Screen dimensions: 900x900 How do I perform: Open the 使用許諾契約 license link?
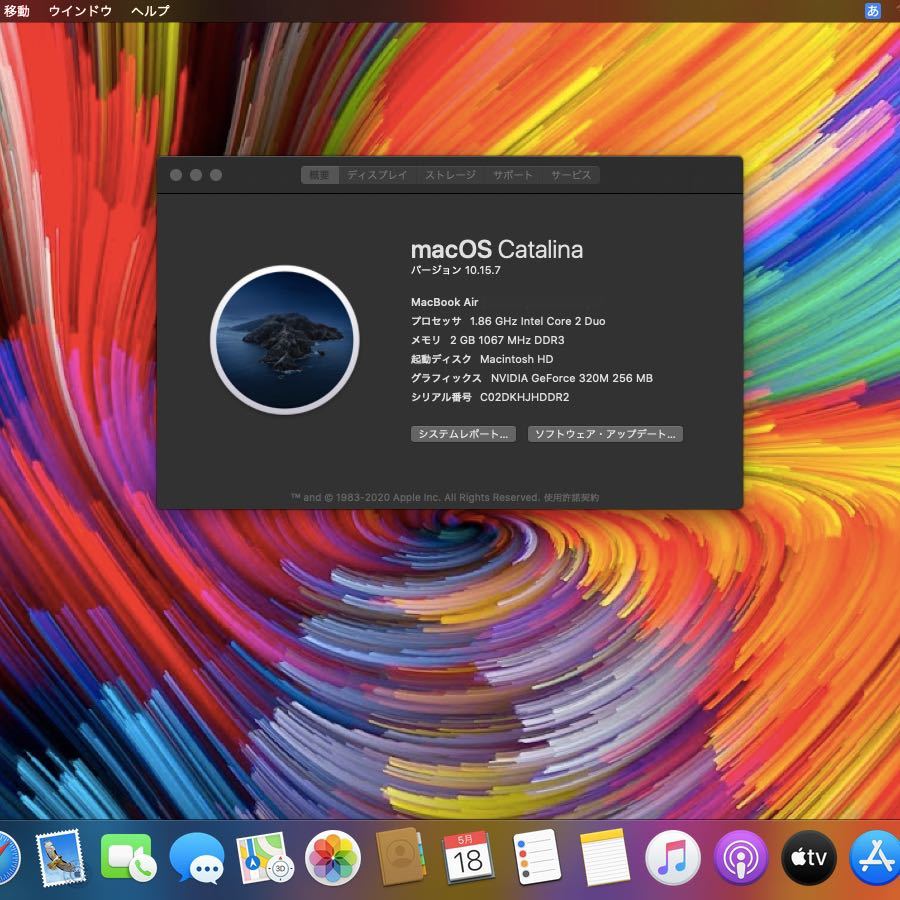(x=571, y=498)
